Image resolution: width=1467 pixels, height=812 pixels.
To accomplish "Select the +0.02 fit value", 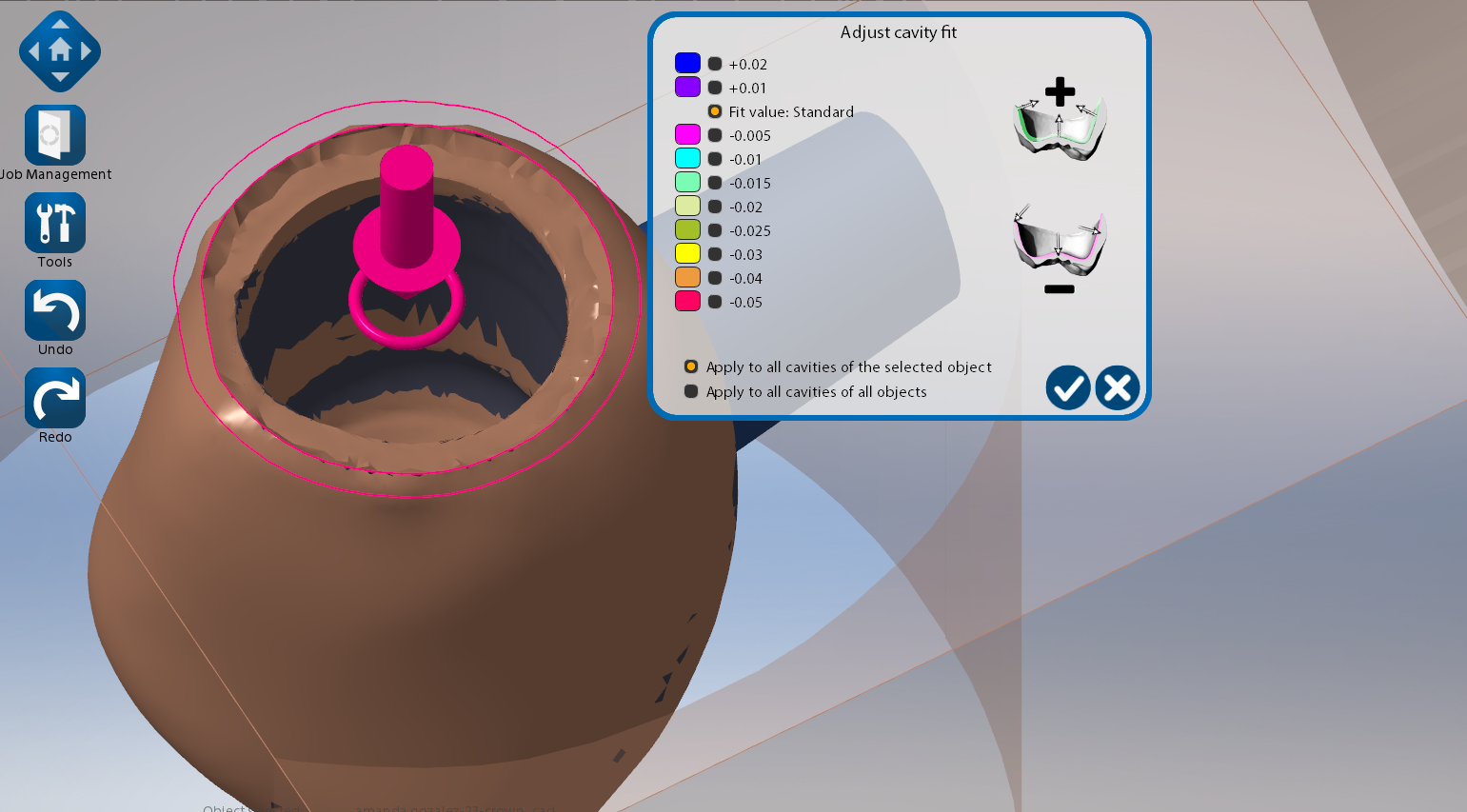I will tap(715, 64).
